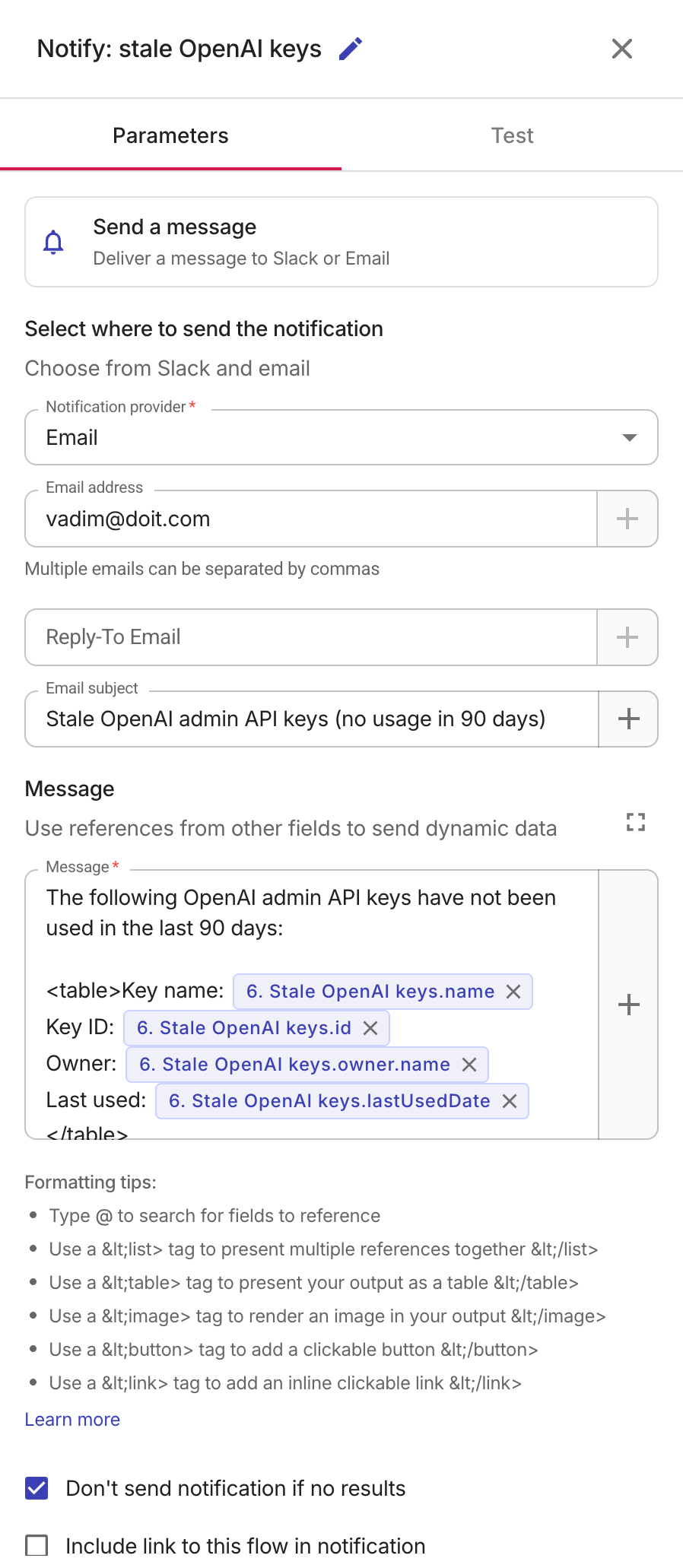
Task: Remove the Stale OpenAI keys.owner.name chip
Action: 469,1065
